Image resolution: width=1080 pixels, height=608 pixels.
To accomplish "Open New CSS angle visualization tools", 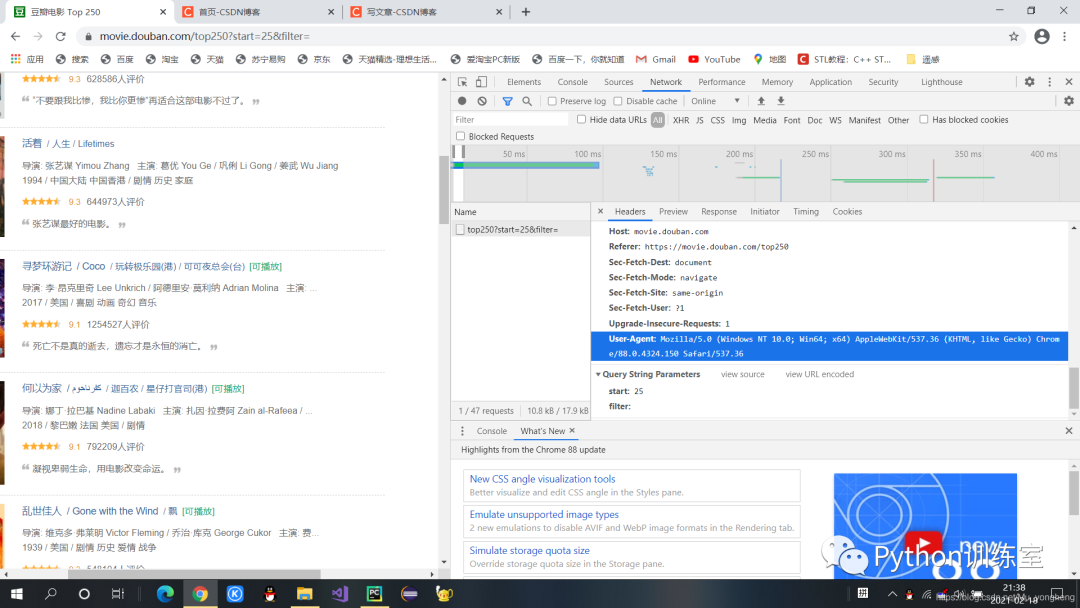I will coord(542,479).
